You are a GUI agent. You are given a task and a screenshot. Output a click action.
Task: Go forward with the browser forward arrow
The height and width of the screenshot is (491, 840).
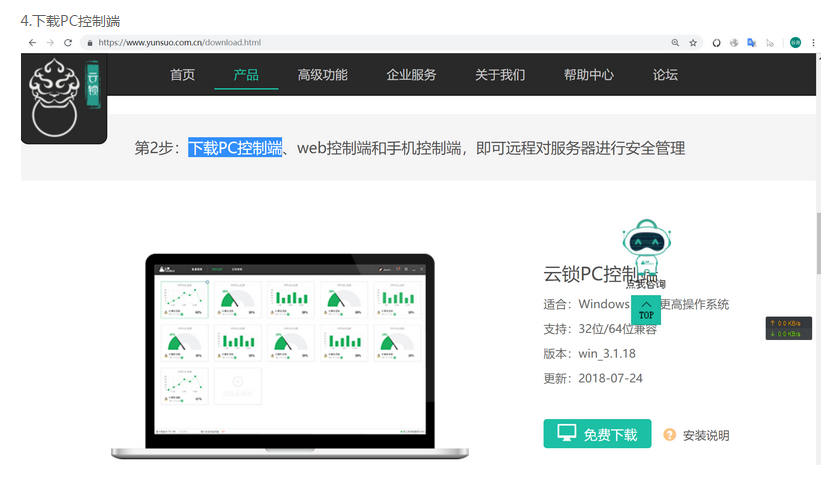(x=50, y=42)
